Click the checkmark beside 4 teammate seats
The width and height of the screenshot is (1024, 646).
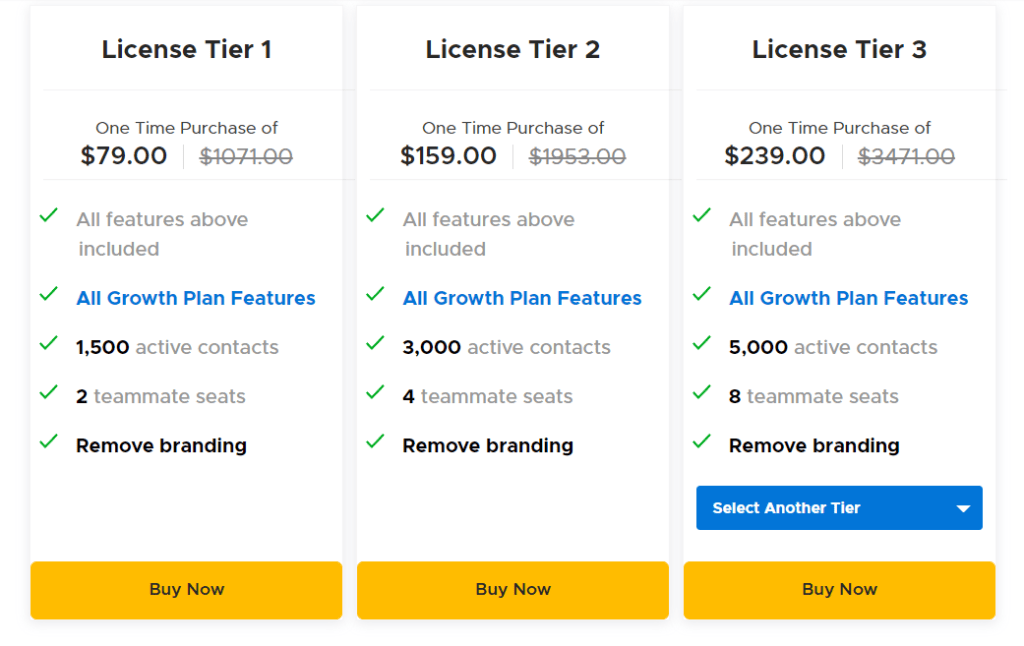coord(375,392)
